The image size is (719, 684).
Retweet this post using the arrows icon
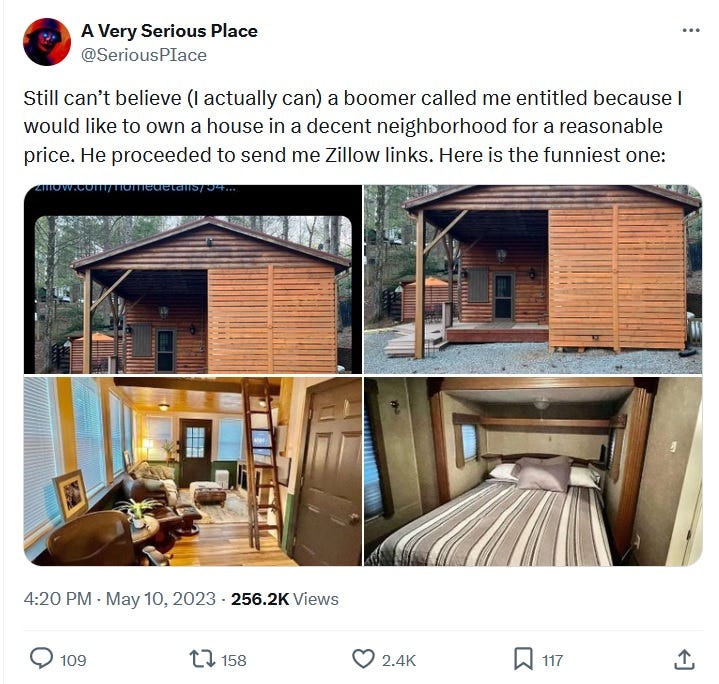[x=202, y=659]
